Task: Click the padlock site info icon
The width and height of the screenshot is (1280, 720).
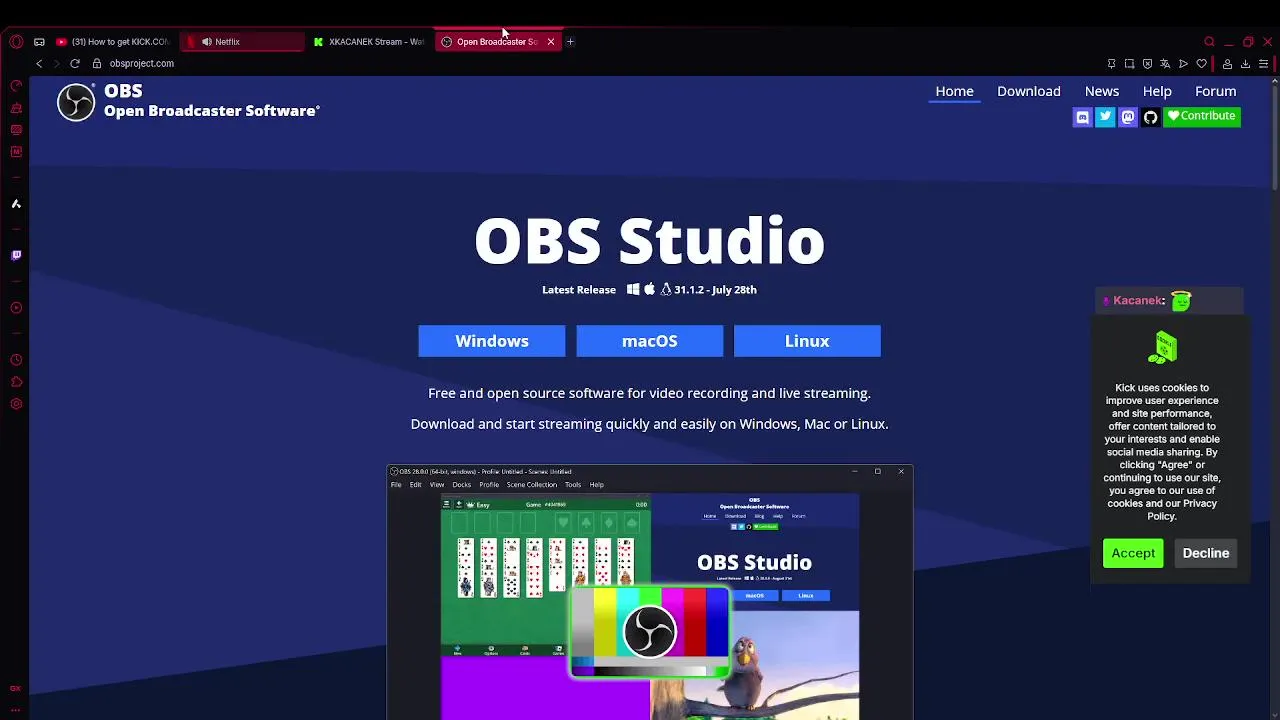Action: [x=97, y=63]
